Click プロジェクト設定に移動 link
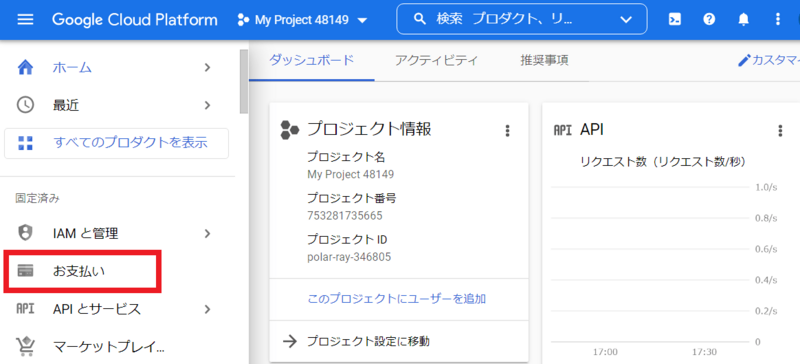 click(x=368, y=341)
